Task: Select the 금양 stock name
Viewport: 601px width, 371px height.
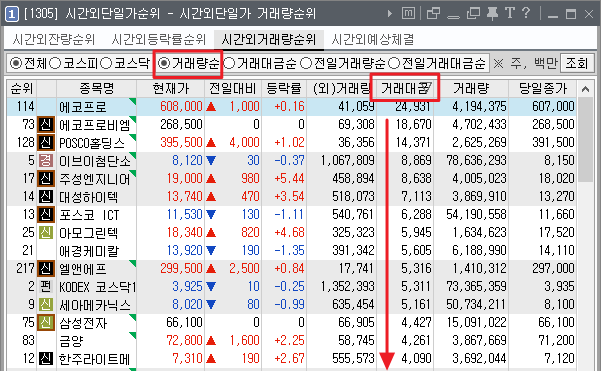Action: (x=71, y=341)
